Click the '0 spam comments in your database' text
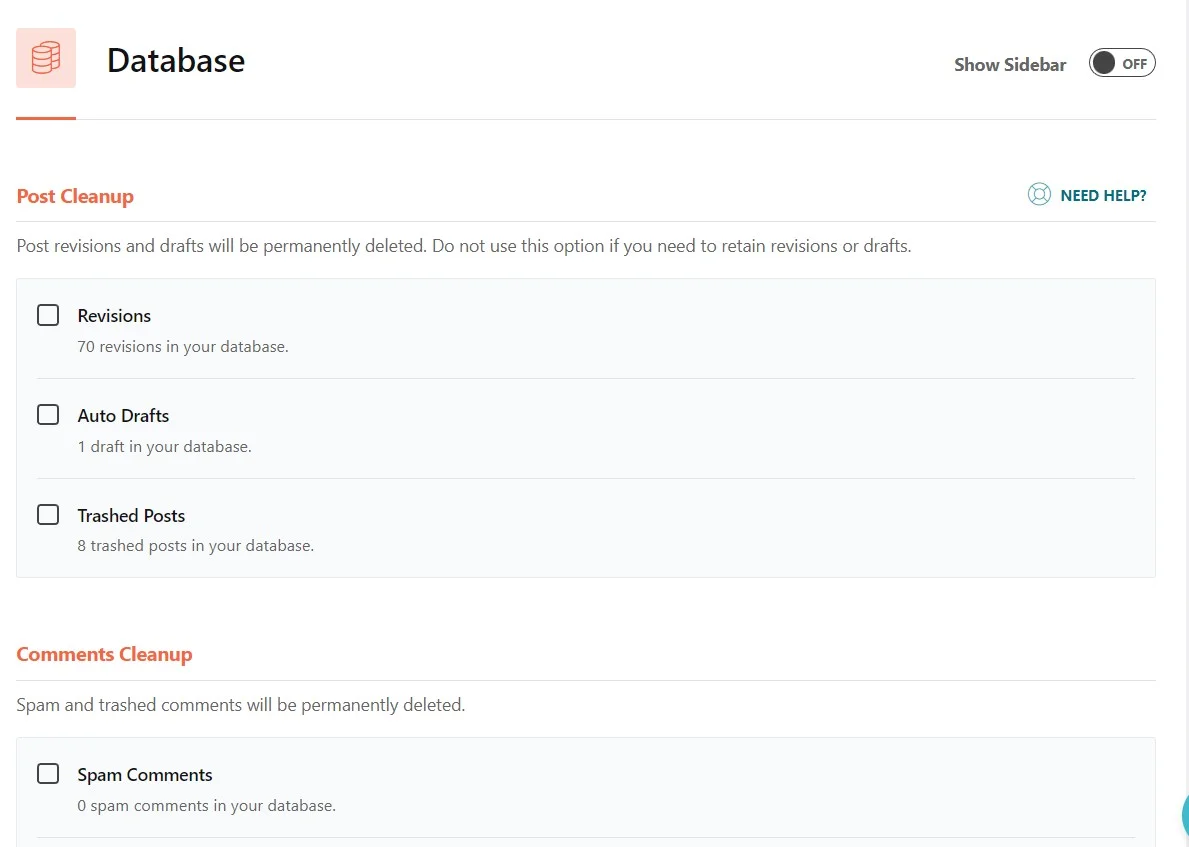 tap(206, 805)
